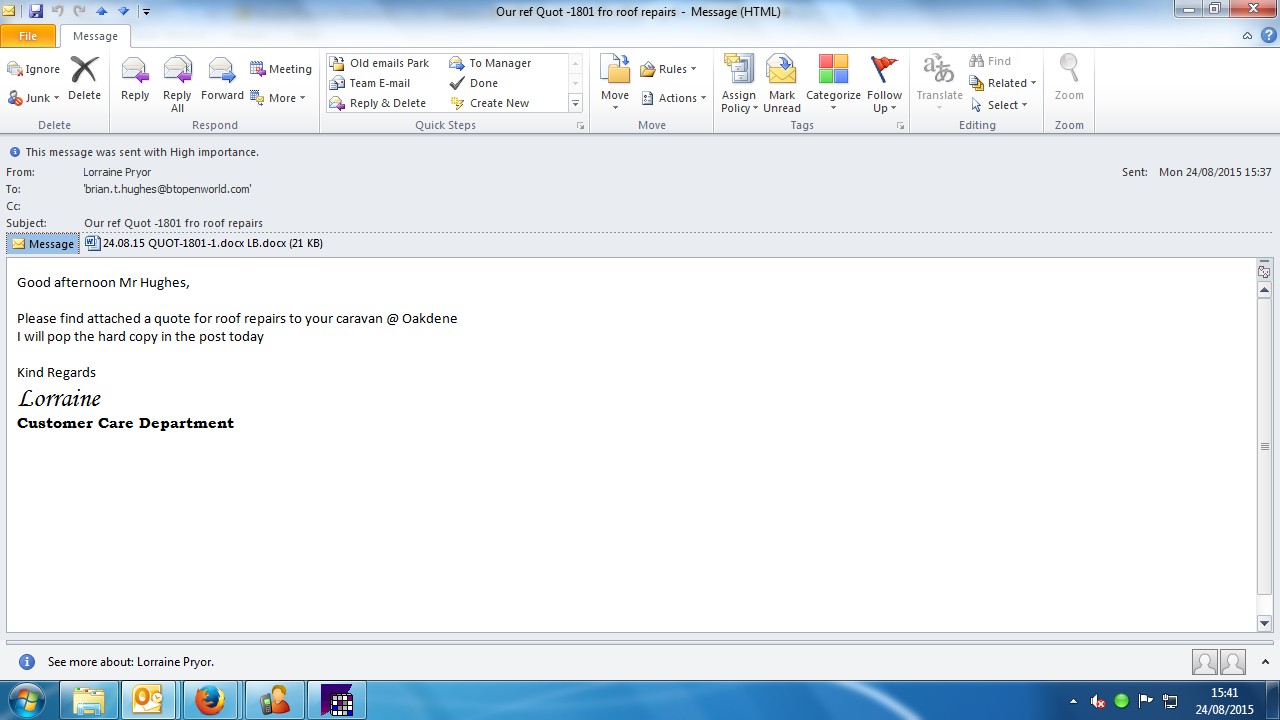
Task: Open the File tab
Action: click(28, 36)
